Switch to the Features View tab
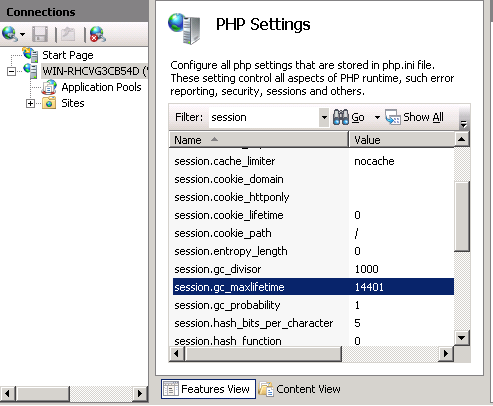 [208, 389]
